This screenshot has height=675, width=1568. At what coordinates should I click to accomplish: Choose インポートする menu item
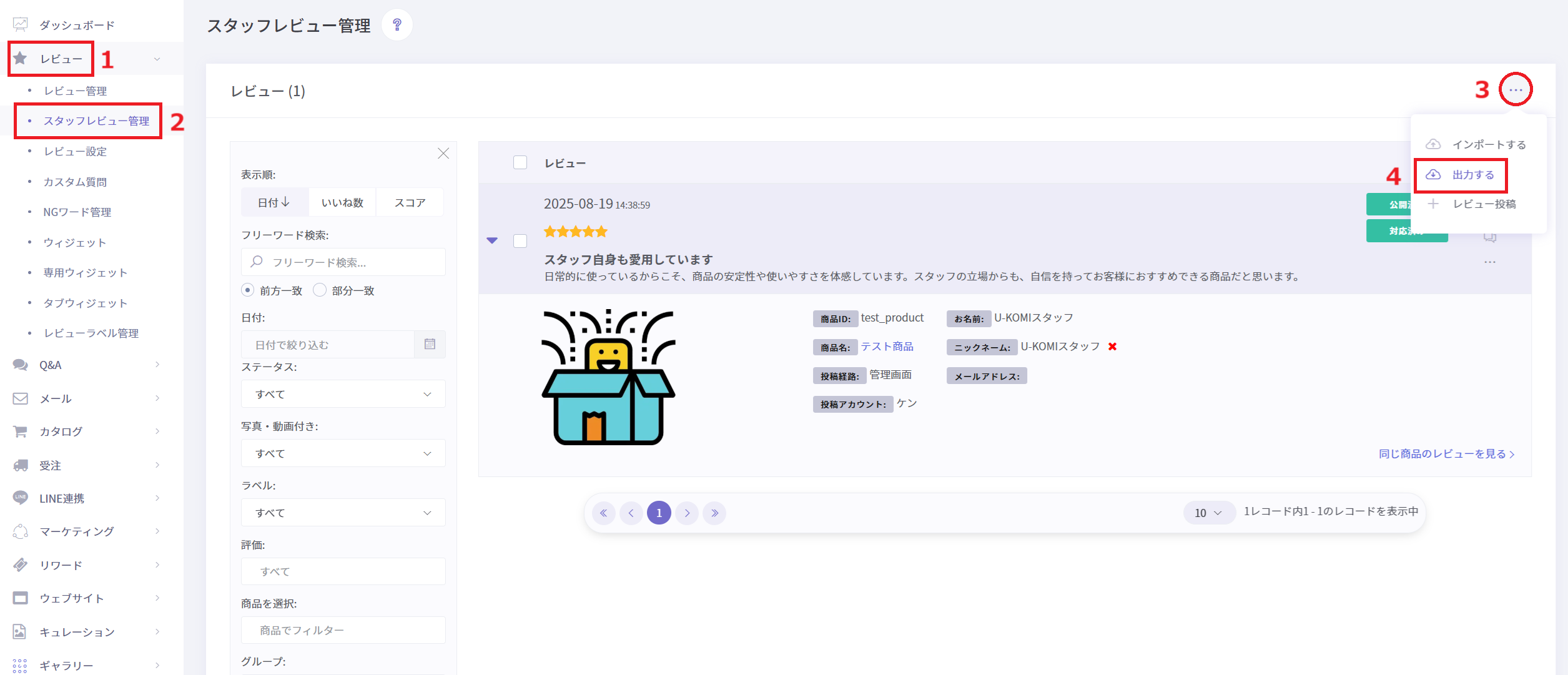click(x=1488, y=145)
